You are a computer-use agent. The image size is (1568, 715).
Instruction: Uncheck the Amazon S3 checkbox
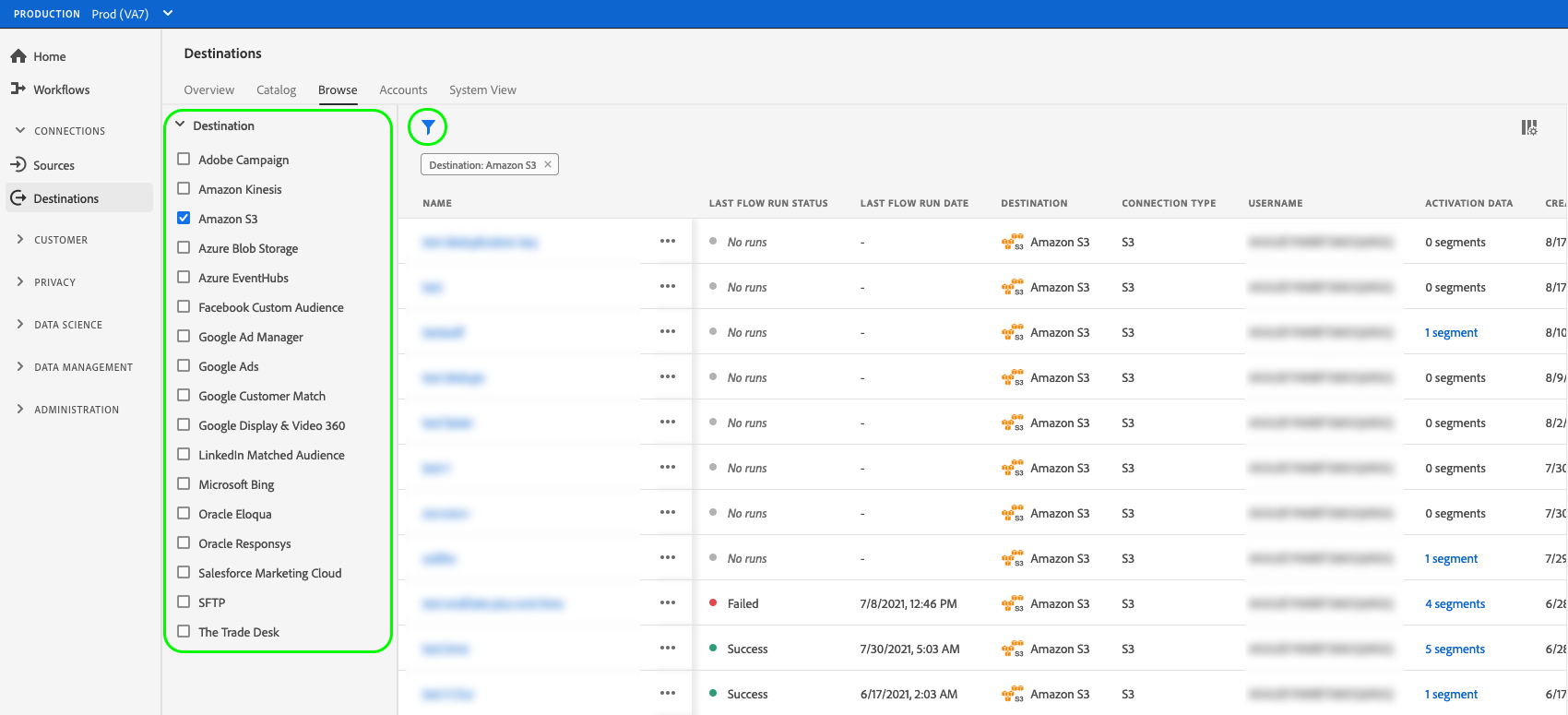pyautogui.click(x=184, y=218)
